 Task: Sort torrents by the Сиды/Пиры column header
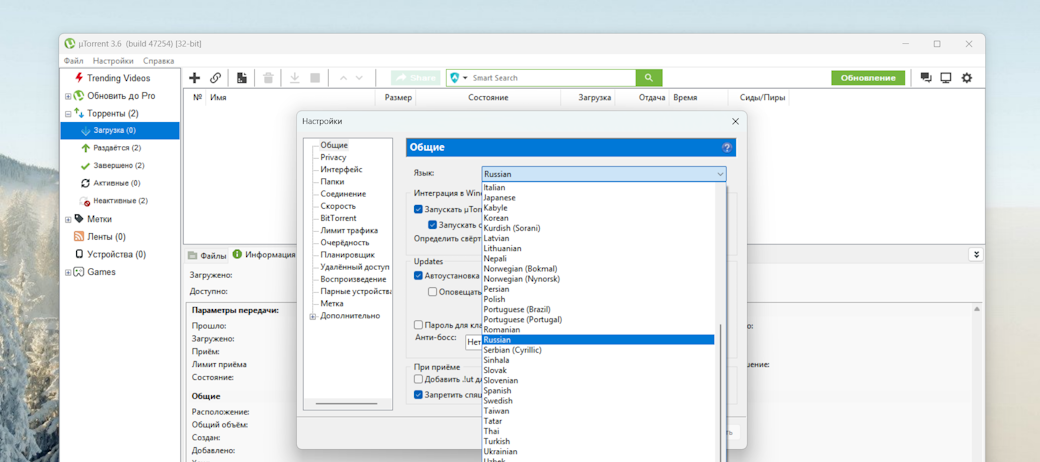pos(762,97)
